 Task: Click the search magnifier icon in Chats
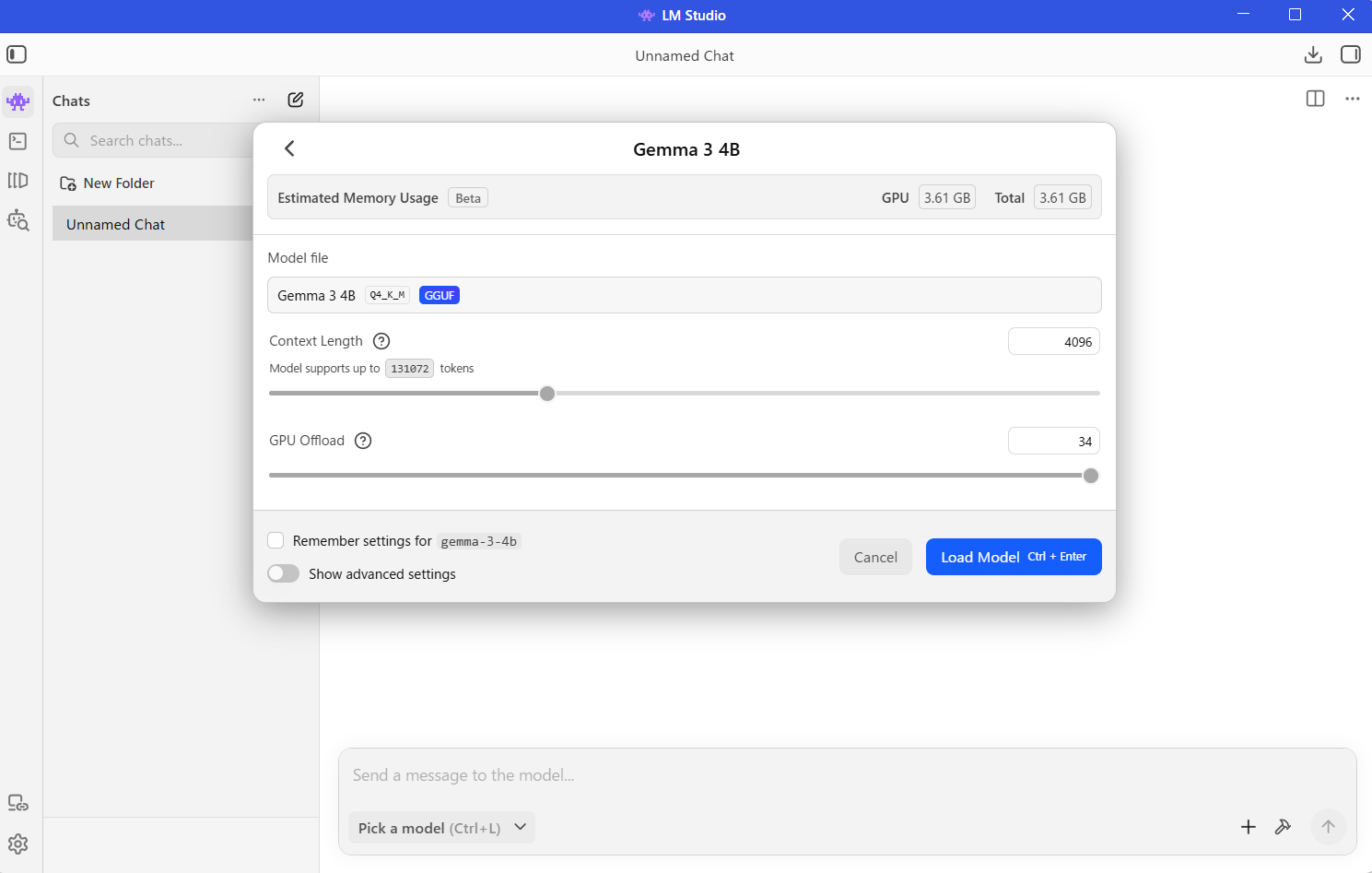[71, 140]
